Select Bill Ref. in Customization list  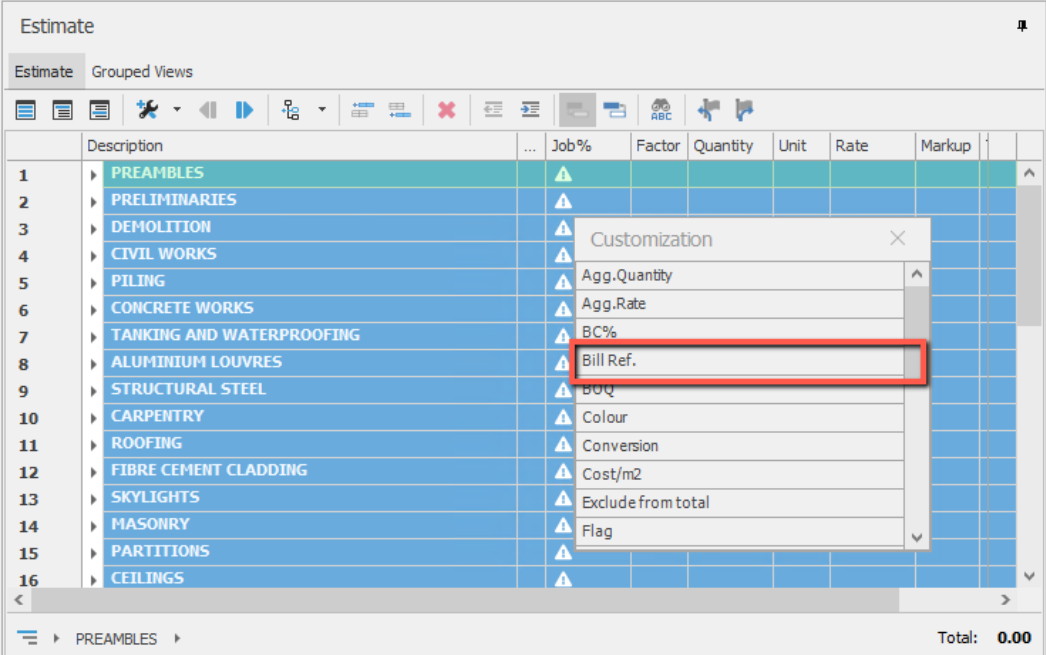click(740, 361)
